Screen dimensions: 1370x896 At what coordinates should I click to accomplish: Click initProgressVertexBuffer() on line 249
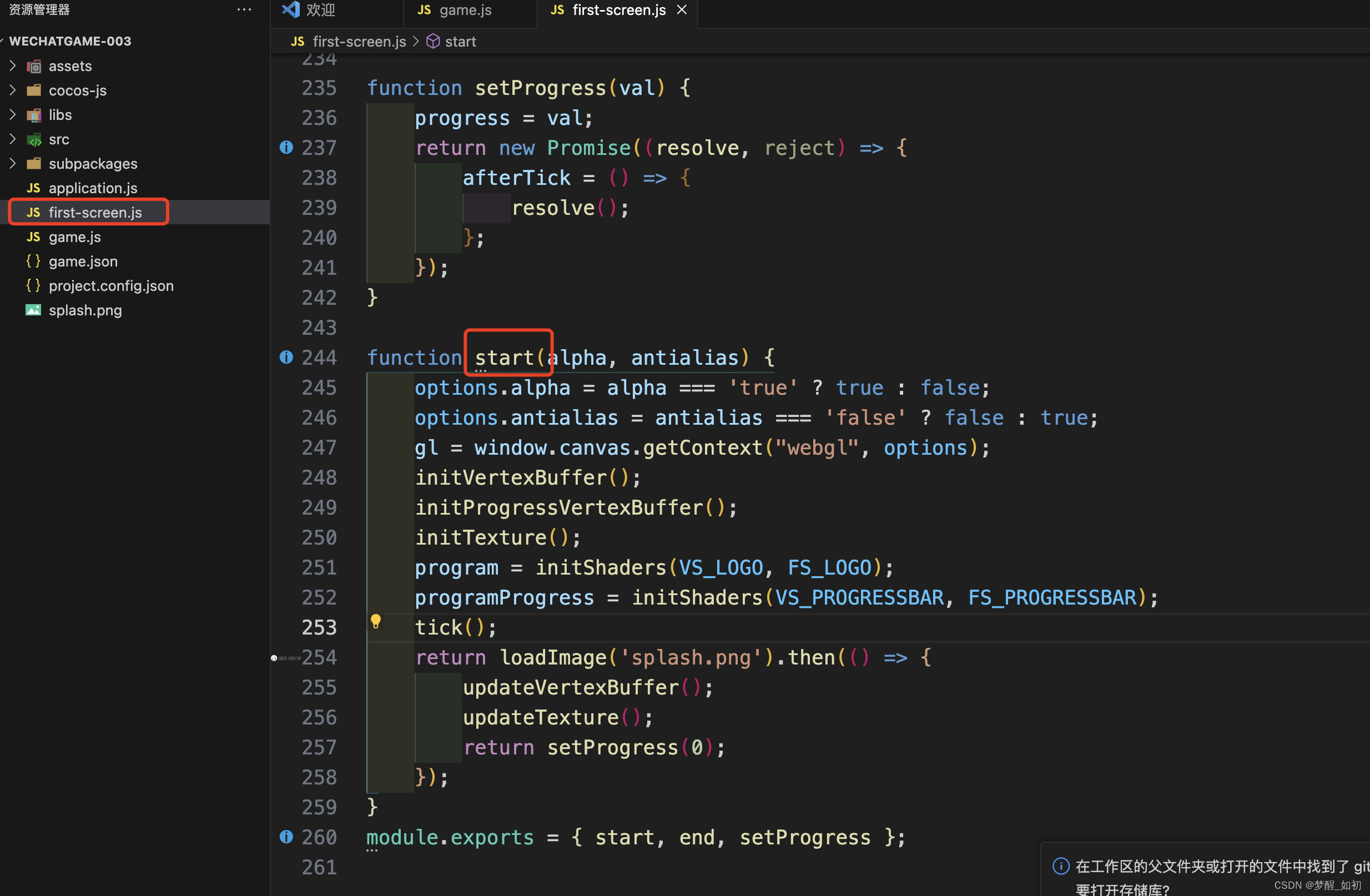[x=576, y=507]
